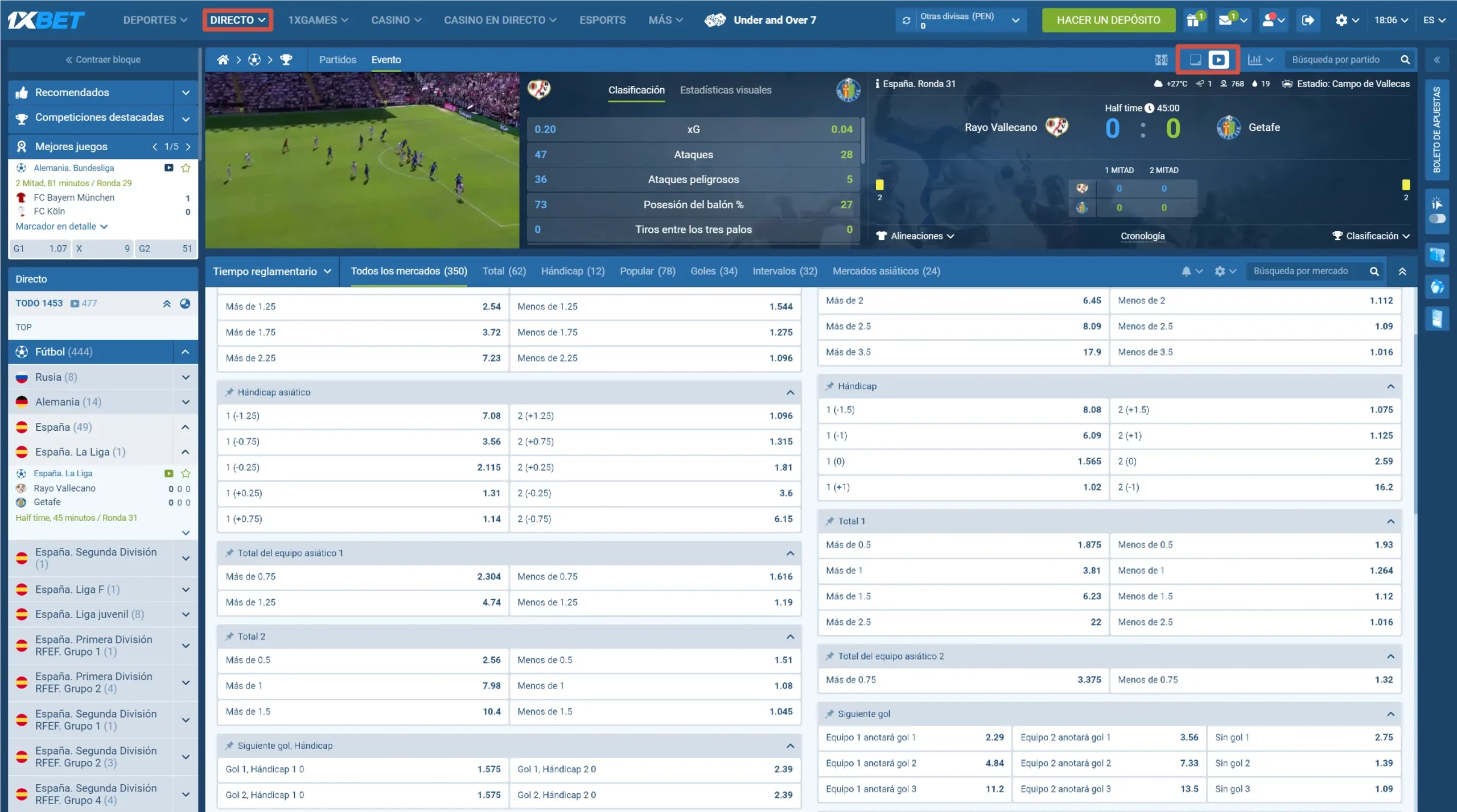Image resolution: width=1457 pixels, height=812 pixels.
Task: Open the ESPORTS section
Action: [x=602, y=20]
